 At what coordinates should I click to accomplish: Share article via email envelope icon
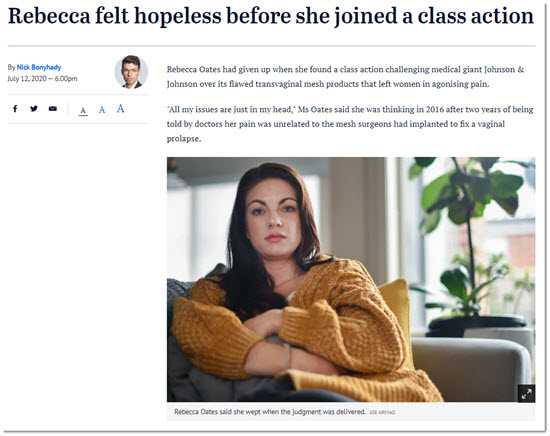[53, 109]
